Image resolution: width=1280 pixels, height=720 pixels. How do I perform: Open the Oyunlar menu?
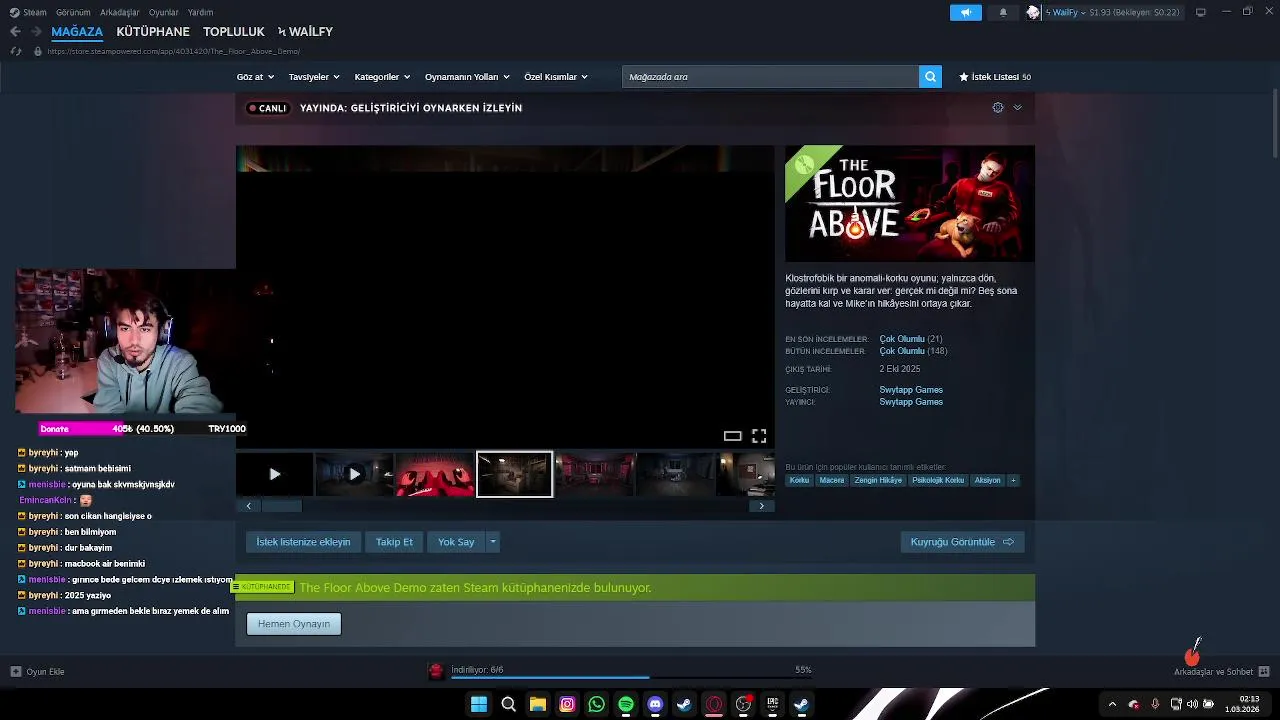163,12
